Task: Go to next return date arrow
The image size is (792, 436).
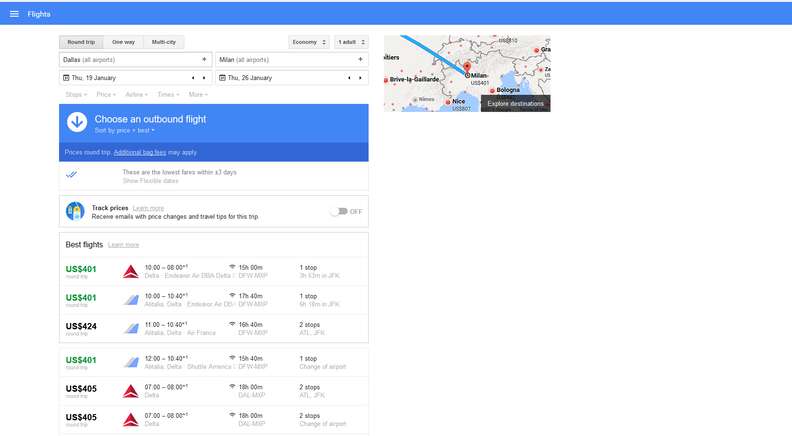Action: pyautogui.click(x=360, y=78)
